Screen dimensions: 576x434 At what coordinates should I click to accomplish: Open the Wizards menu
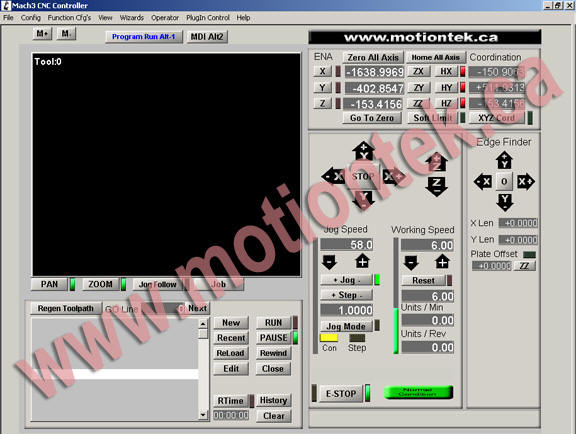click(132, 18)
